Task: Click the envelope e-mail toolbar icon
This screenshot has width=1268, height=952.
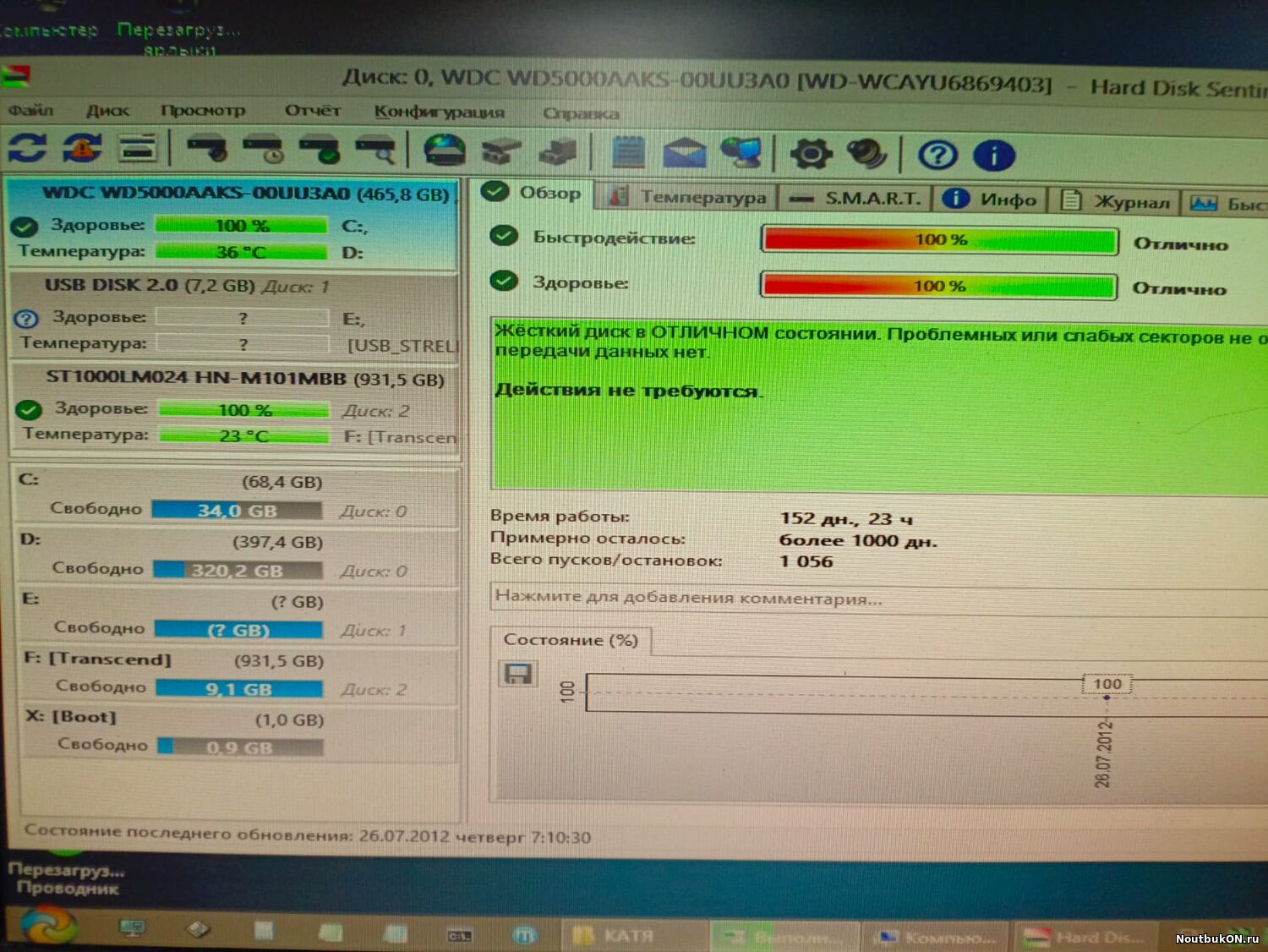Action: (685, 154)
